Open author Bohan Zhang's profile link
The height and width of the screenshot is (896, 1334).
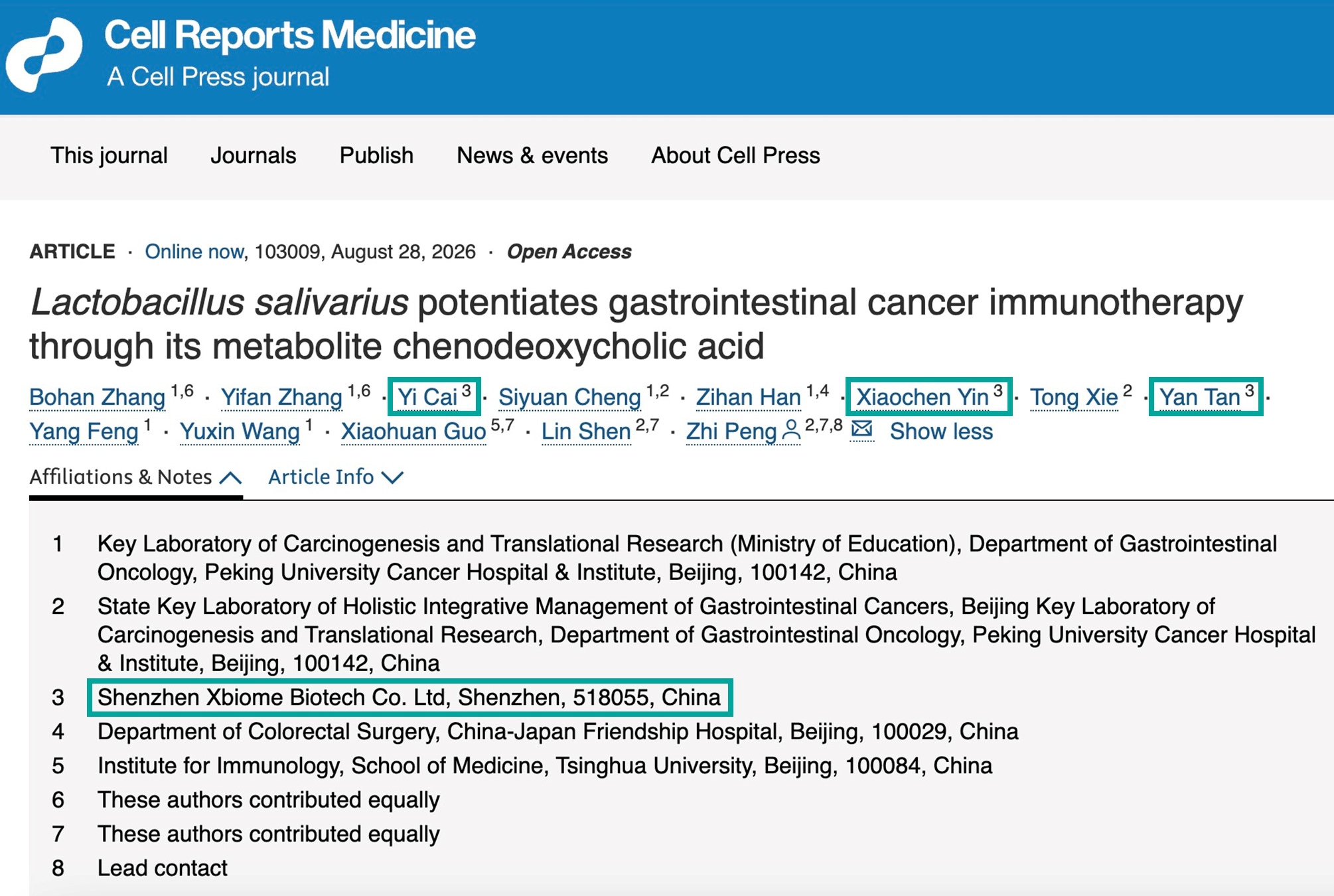coord(97,397)
